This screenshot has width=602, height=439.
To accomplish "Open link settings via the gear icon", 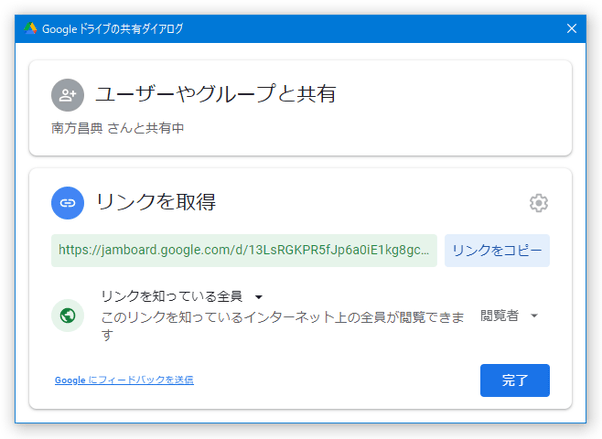I will click(539, 203).
